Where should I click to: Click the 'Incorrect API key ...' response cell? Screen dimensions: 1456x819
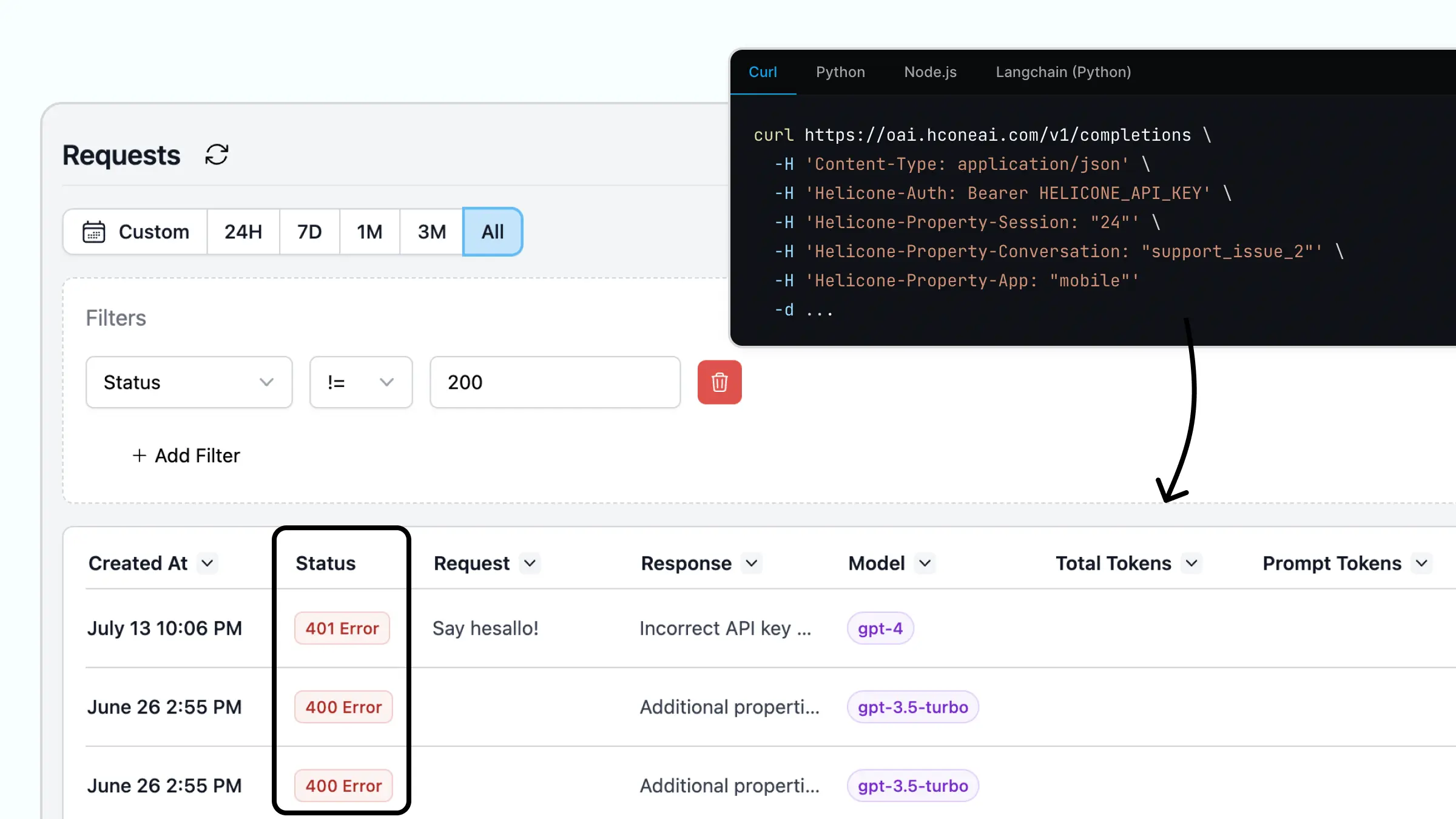pyautogui.click(x=726, y=629)
